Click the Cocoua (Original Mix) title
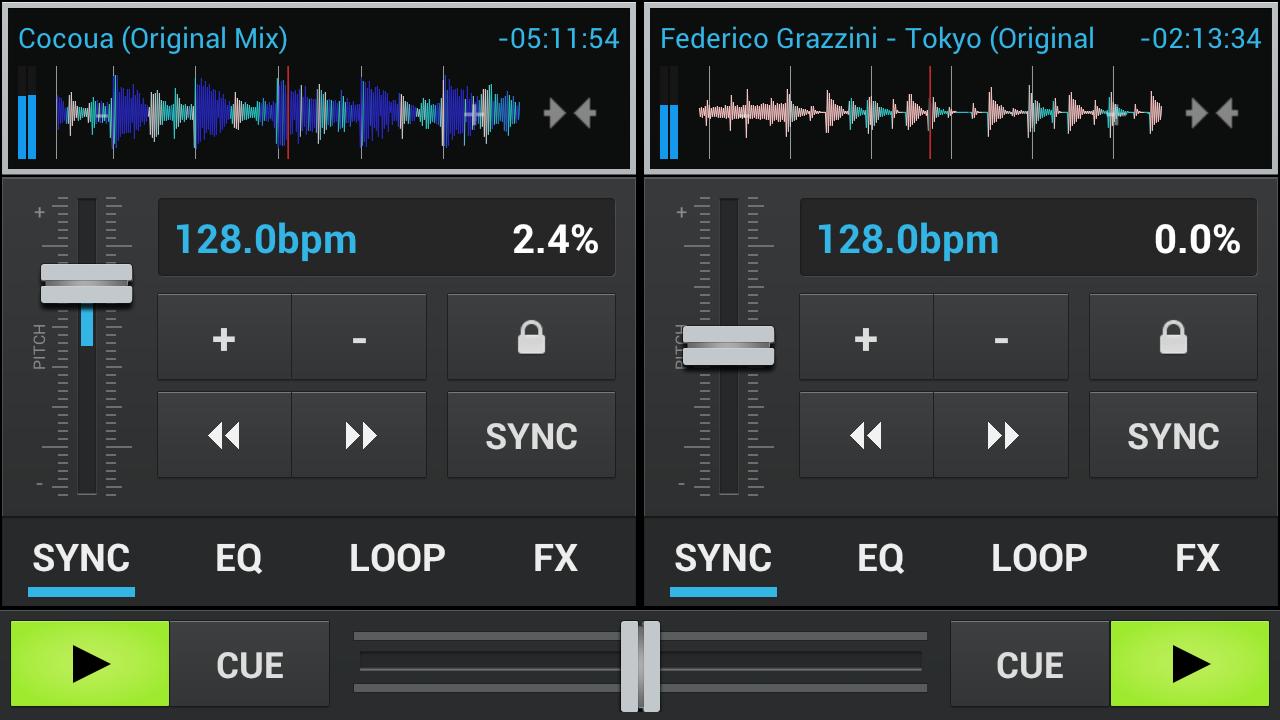This screenshot has height=720, width=1280. click(153, 39)
